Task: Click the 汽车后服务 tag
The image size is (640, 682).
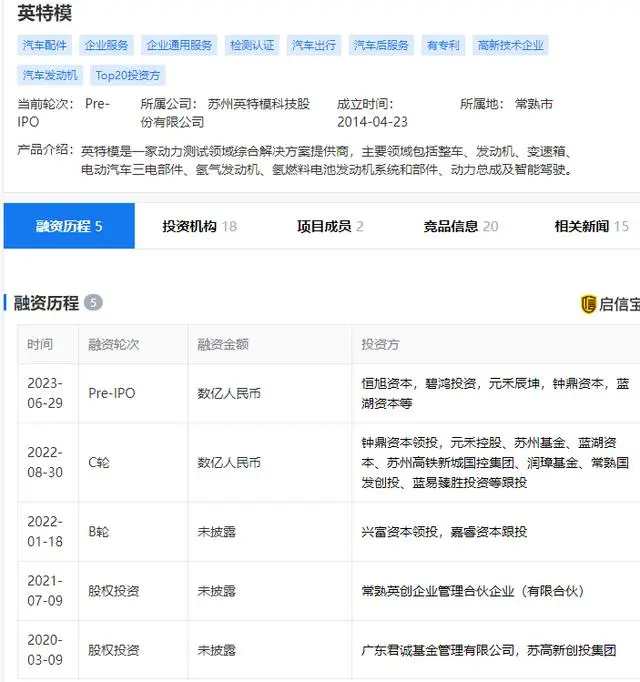Action: point(381,45)
